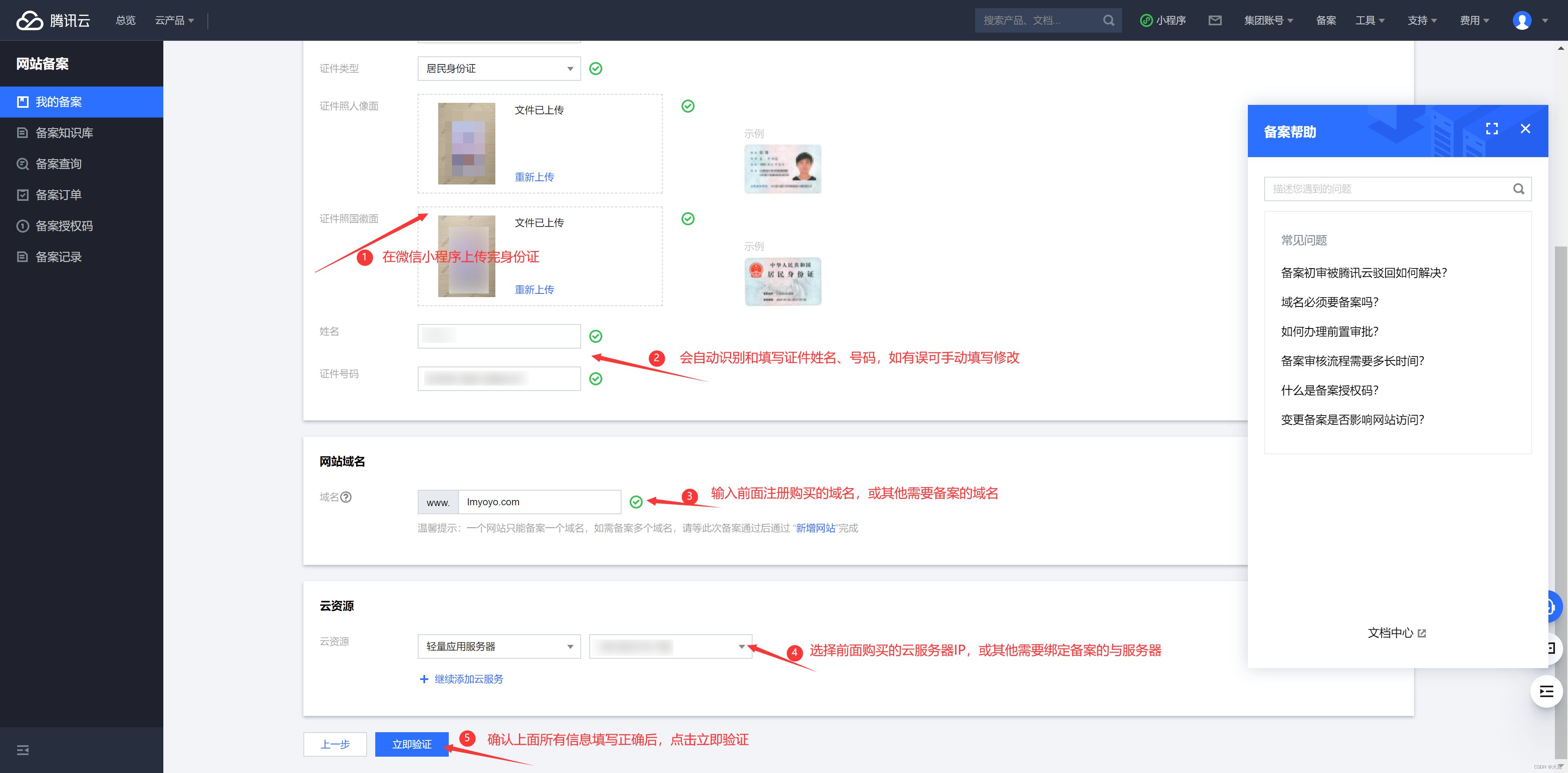Viewport: 1568px width, 773px height.
Task: Open FAQ 备案审核流程需要多长时间?
Action: click(x=1352, y=361)
